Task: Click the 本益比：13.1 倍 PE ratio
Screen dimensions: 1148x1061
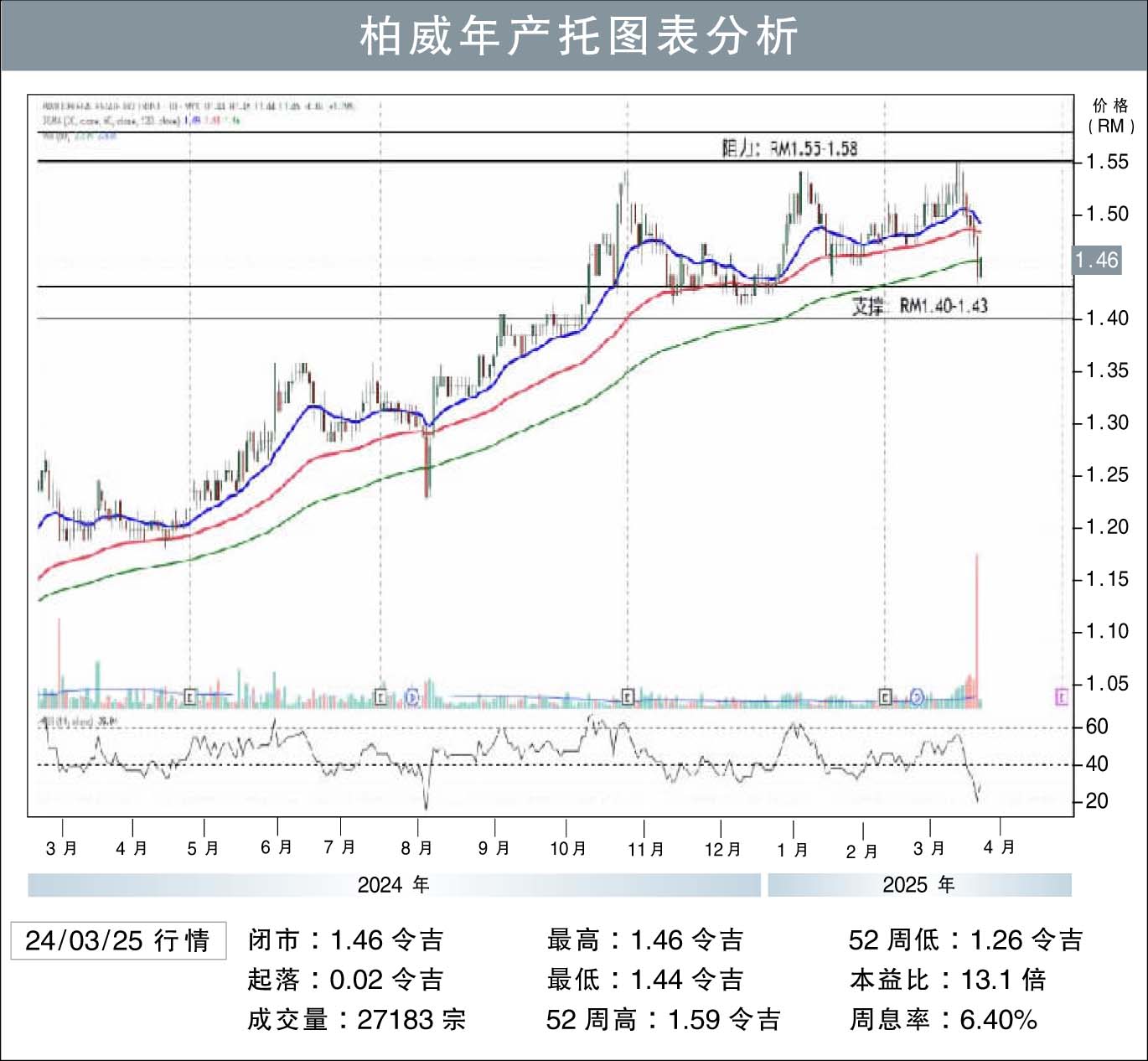Action: 948,980
